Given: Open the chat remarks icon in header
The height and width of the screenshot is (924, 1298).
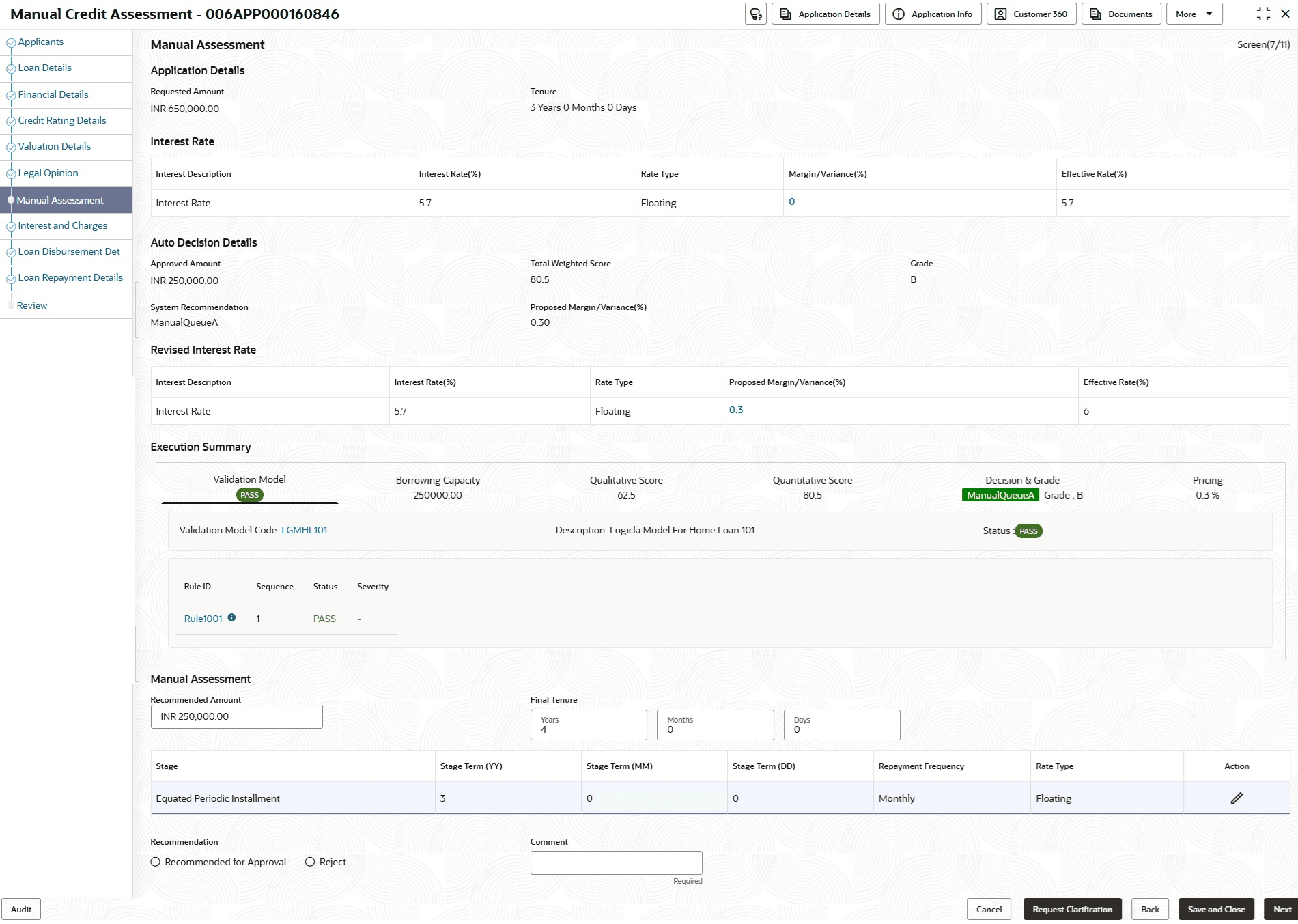Looking at the screenshot, I should tap(756, 14).
